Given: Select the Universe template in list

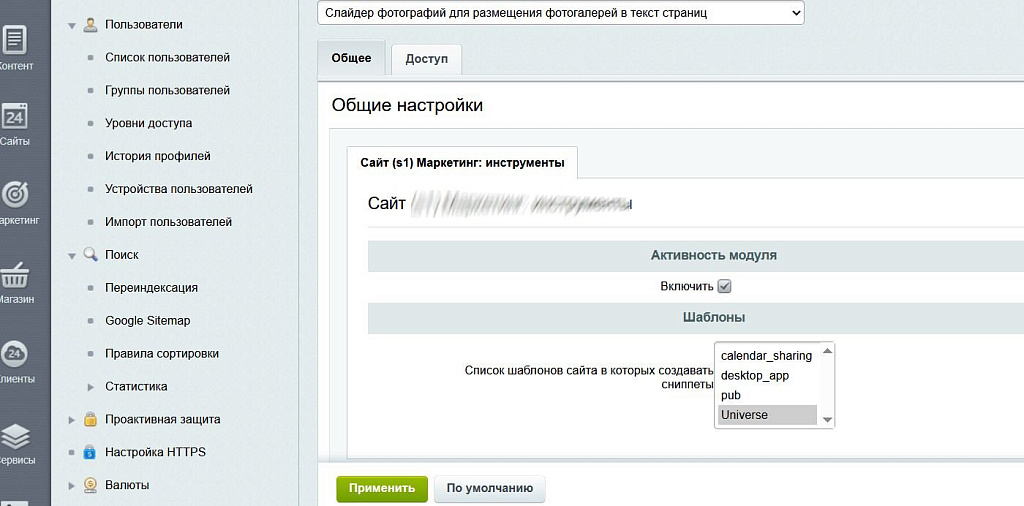Looking at the screenshot, I should (x=766, y=415).
